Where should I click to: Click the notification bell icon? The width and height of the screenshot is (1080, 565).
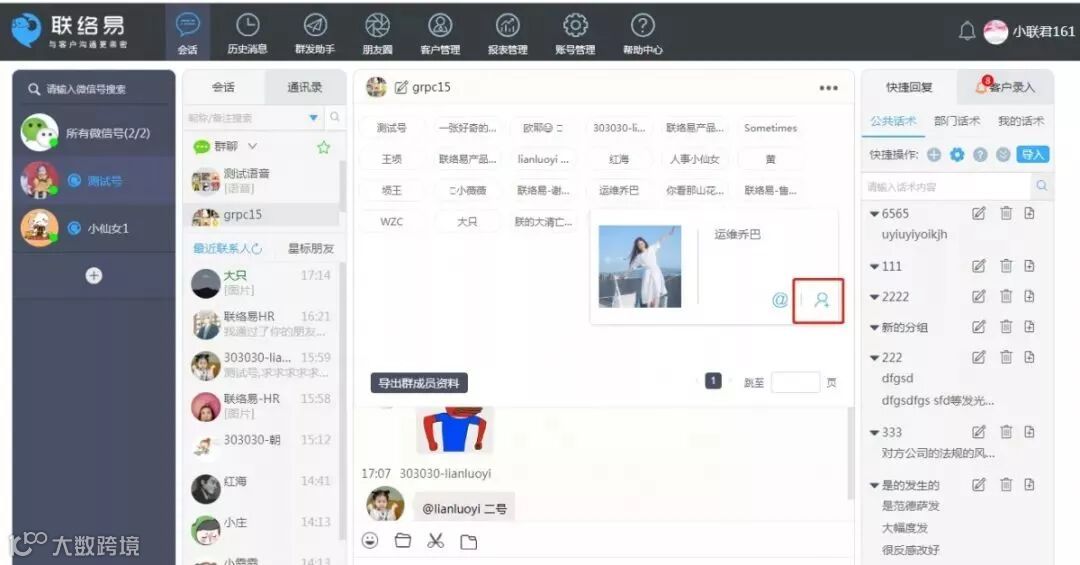click(x=967, y=31)
